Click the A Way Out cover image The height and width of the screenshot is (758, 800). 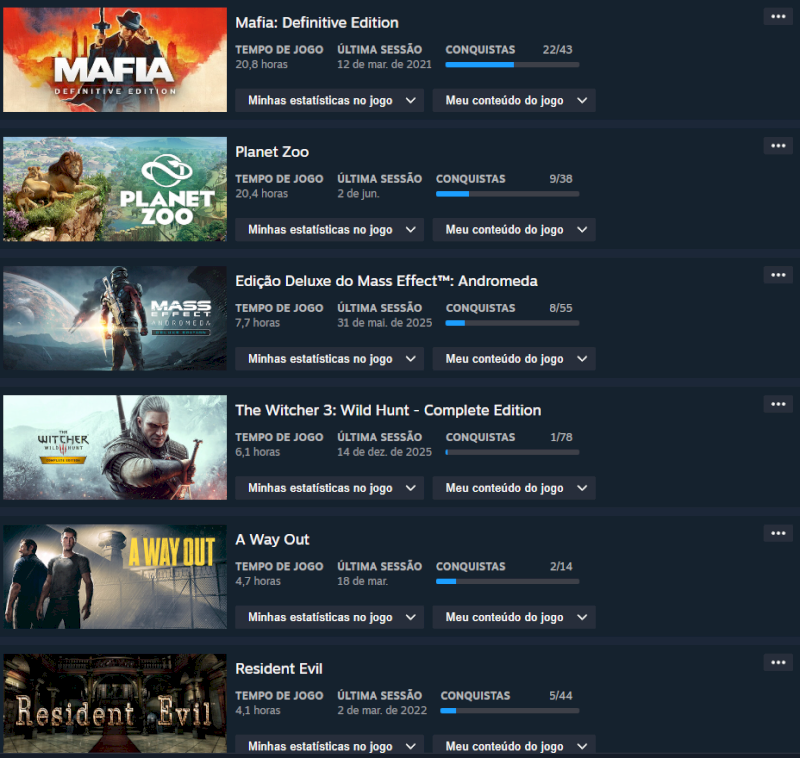point(115,576)
